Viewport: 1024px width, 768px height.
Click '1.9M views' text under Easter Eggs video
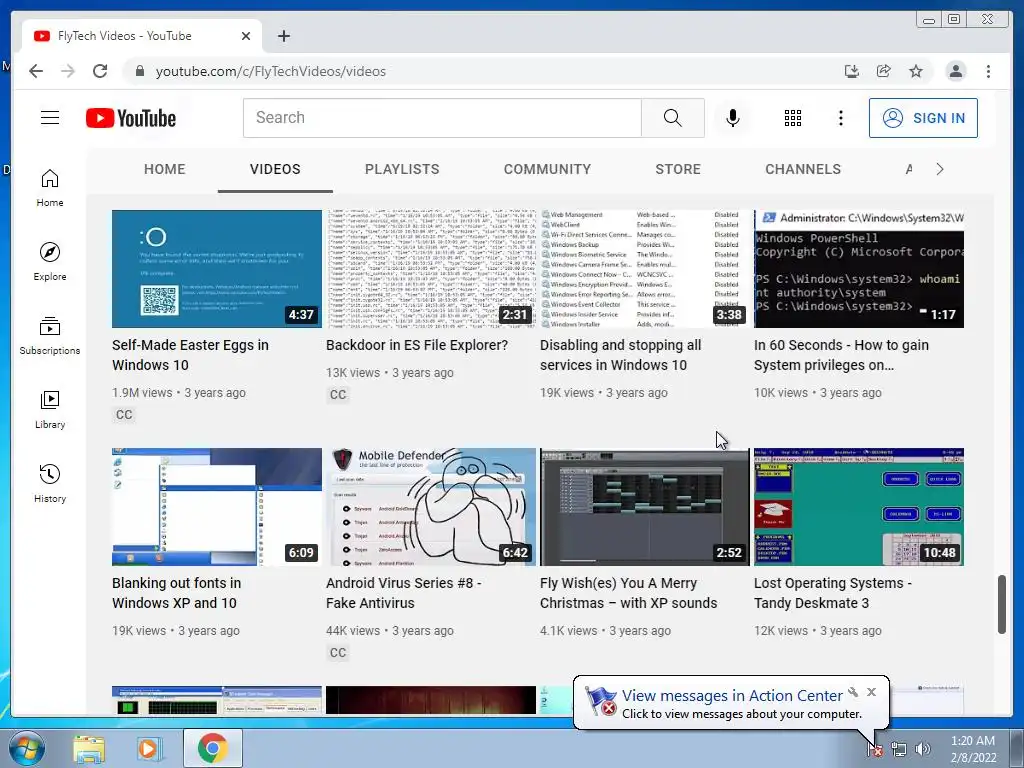point(142,392)
